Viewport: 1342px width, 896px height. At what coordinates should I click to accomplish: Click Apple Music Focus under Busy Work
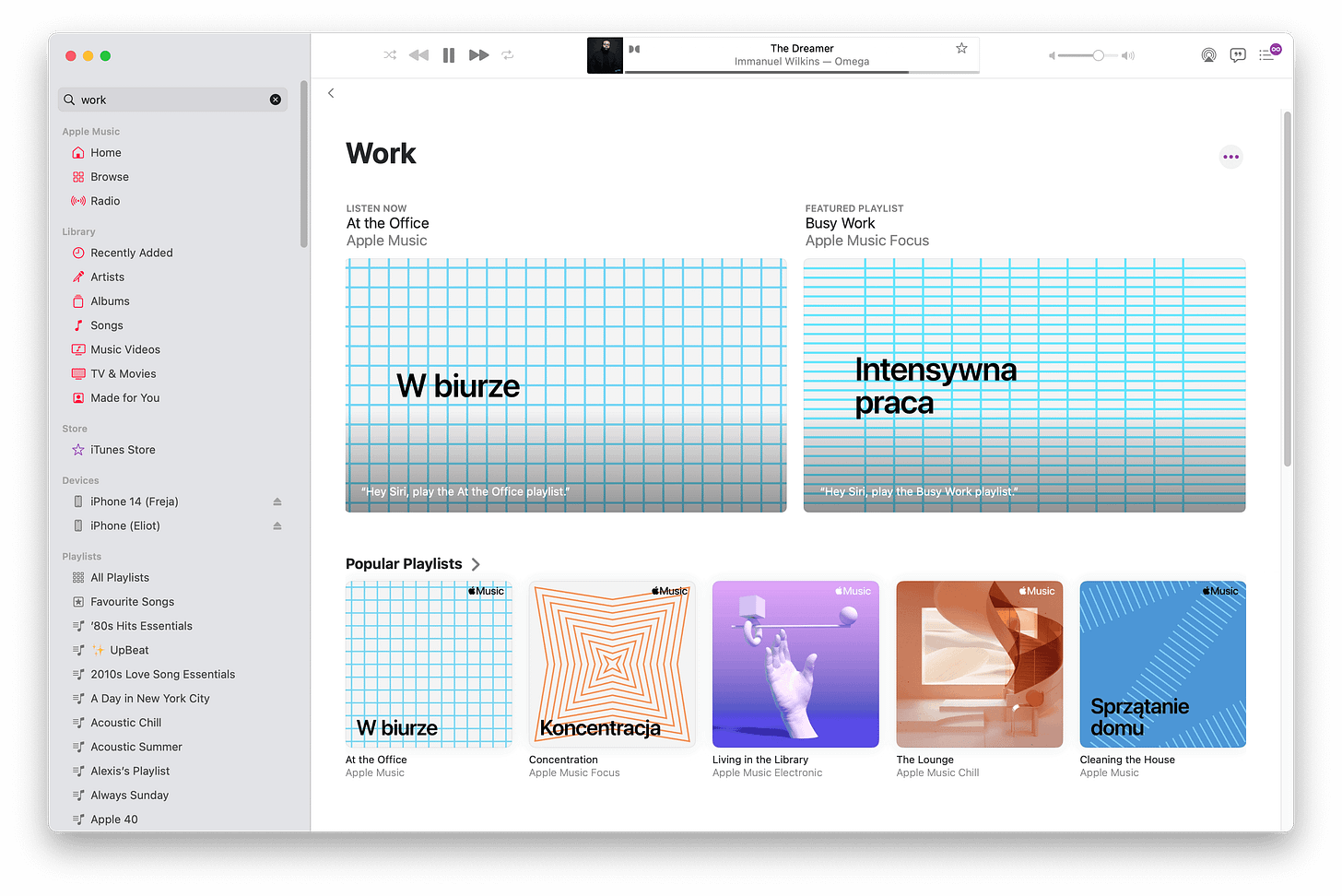coord(867,241)
